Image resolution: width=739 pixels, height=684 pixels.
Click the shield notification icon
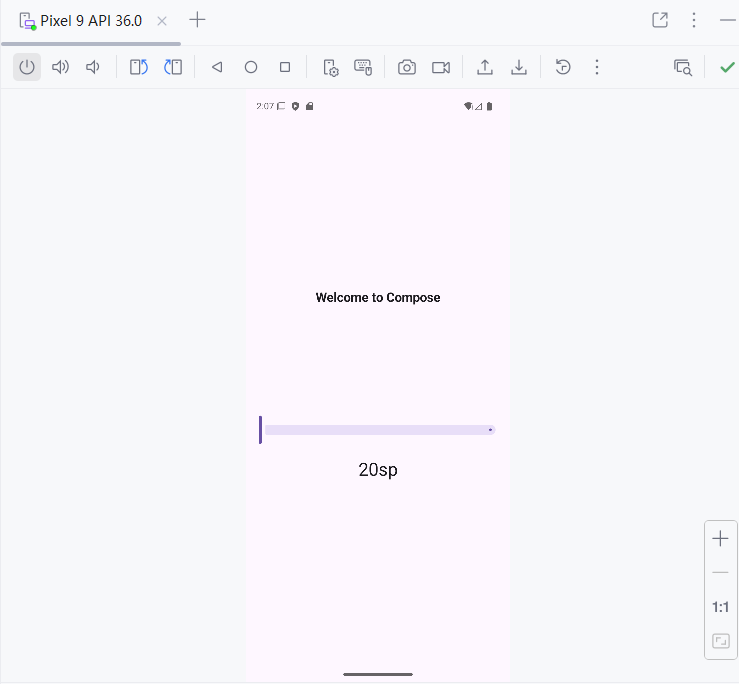point(295,106)
